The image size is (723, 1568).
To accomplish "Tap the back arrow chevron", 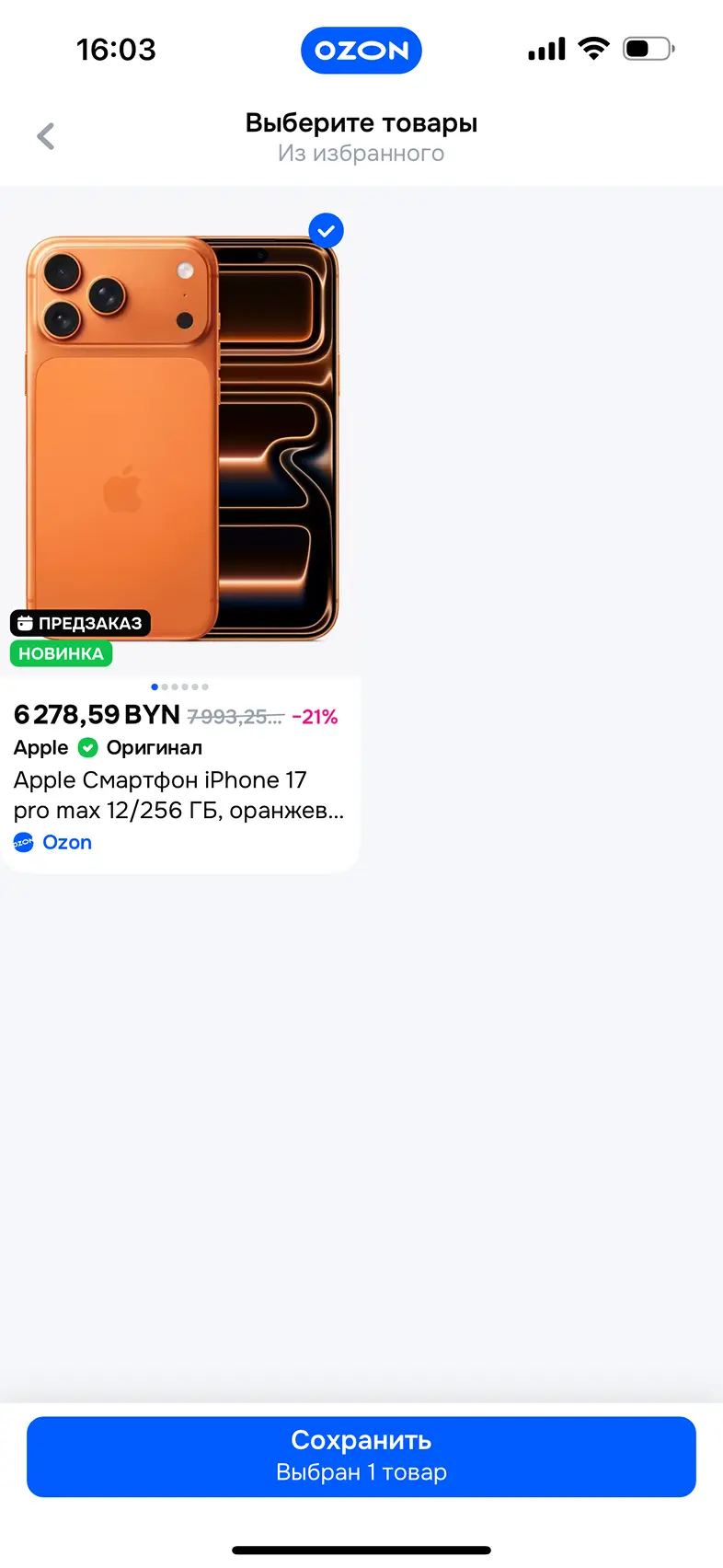I will coord(46,137).
